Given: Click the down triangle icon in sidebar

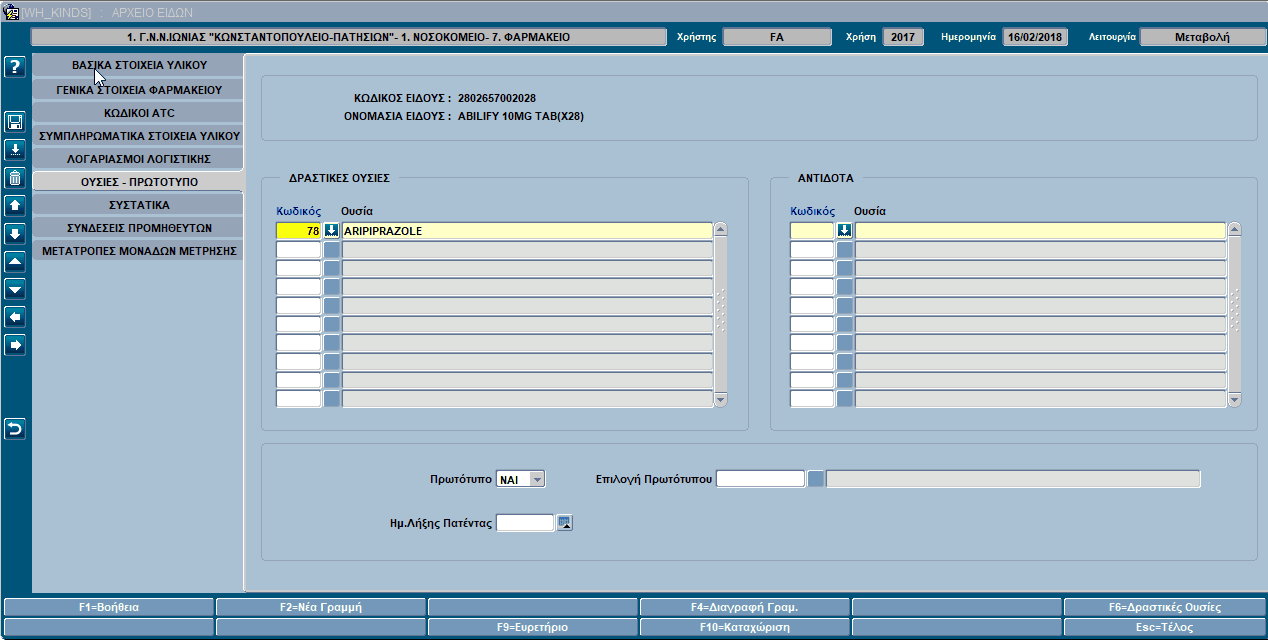Looking at the screenshot, I should pos(15,290).
